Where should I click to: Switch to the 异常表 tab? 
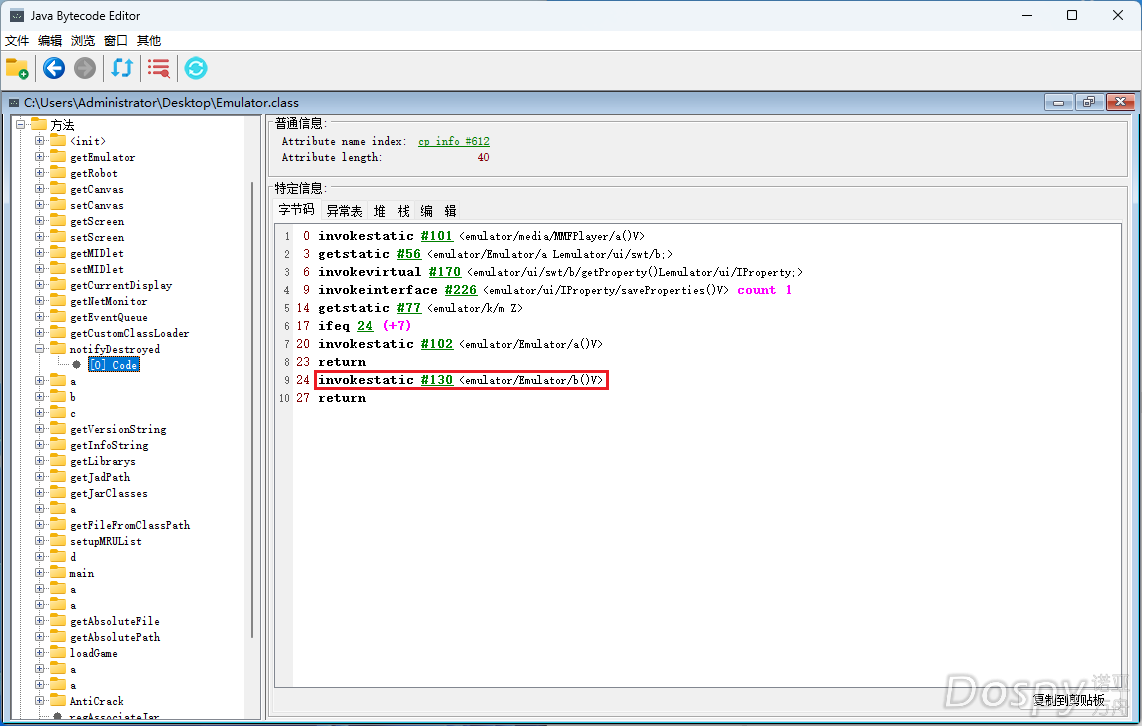(x=344, y=211)
